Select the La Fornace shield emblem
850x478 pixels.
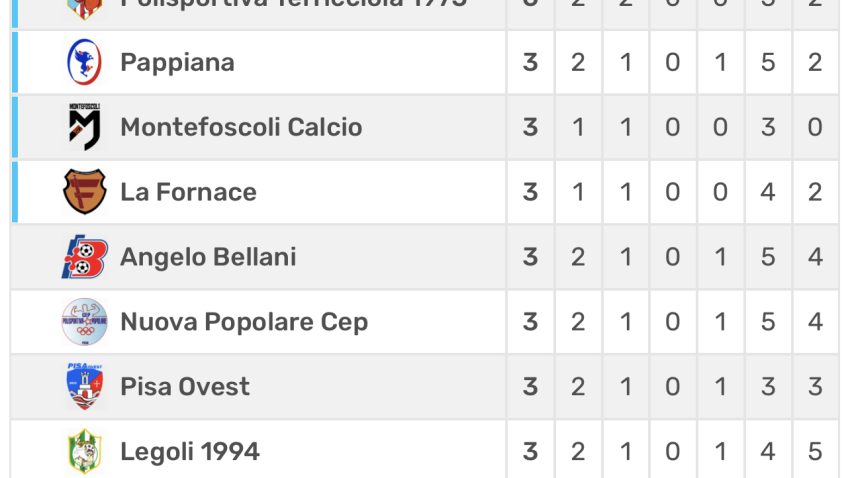(84, 192)
